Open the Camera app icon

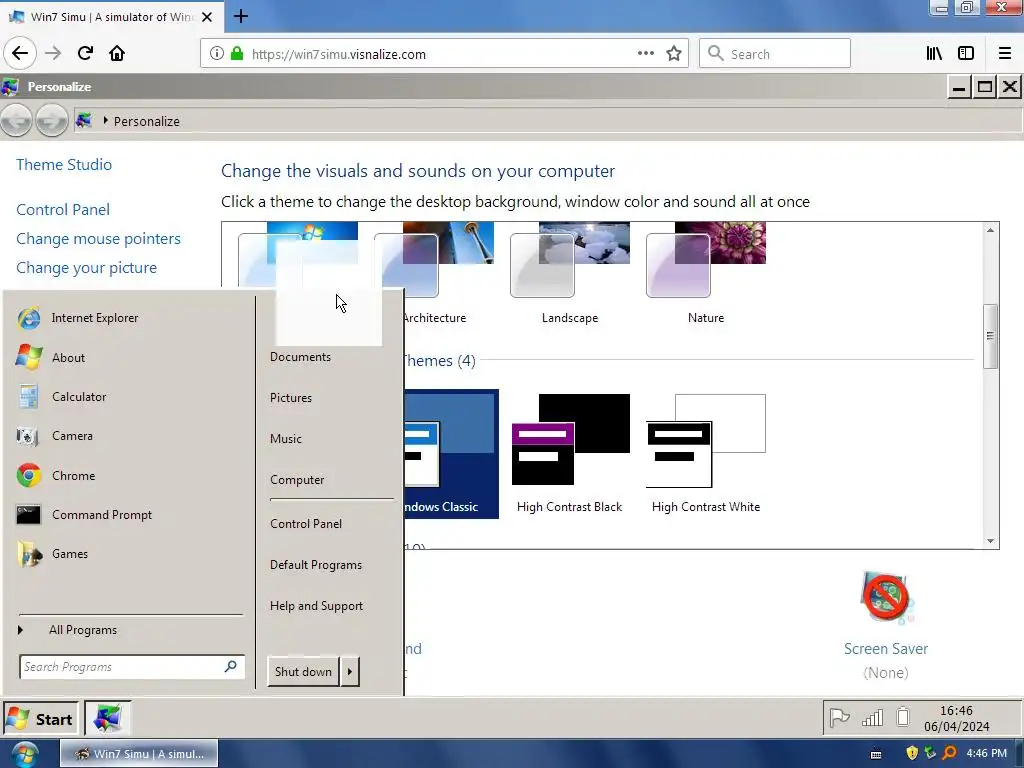pos(27,436)
